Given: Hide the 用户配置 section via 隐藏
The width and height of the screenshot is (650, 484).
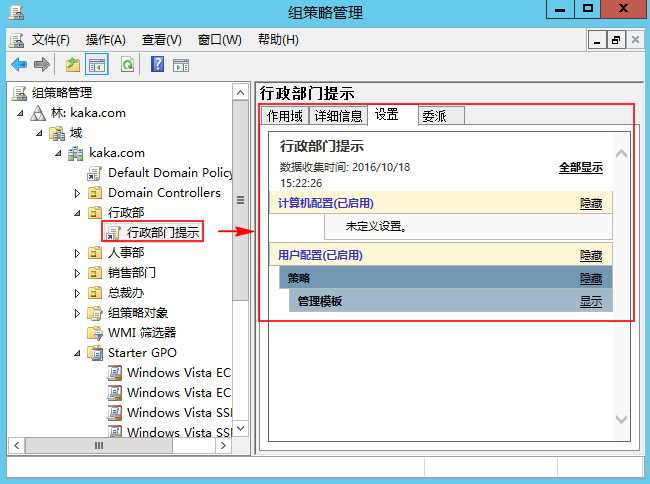Looking at the screenshot, I should click(x=591, y=255).
